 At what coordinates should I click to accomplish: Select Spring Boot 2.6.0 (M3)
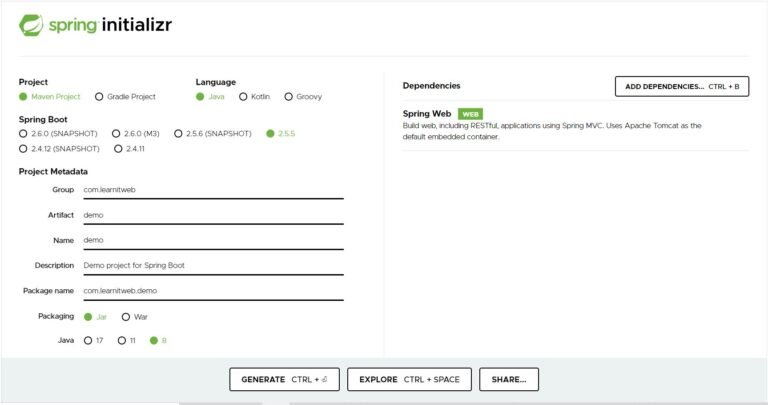click(x=136, y=133)
